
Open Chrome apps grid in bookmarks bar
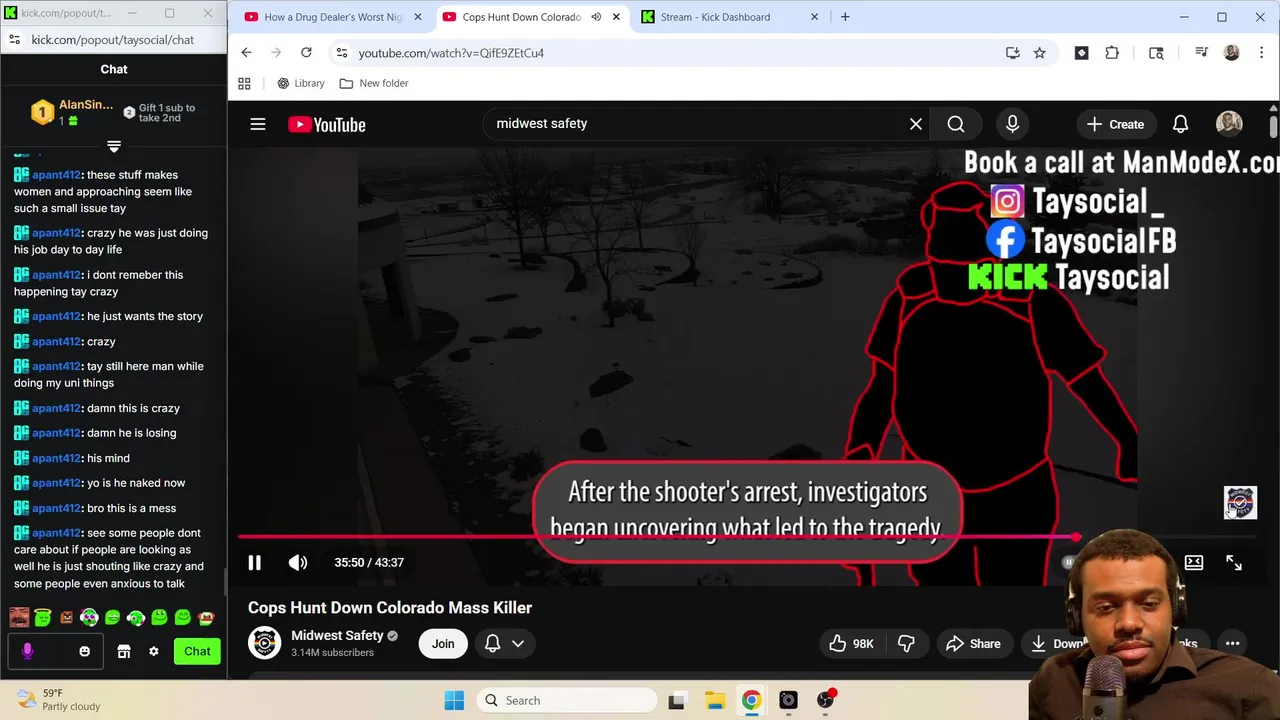[x=244, y=83]
